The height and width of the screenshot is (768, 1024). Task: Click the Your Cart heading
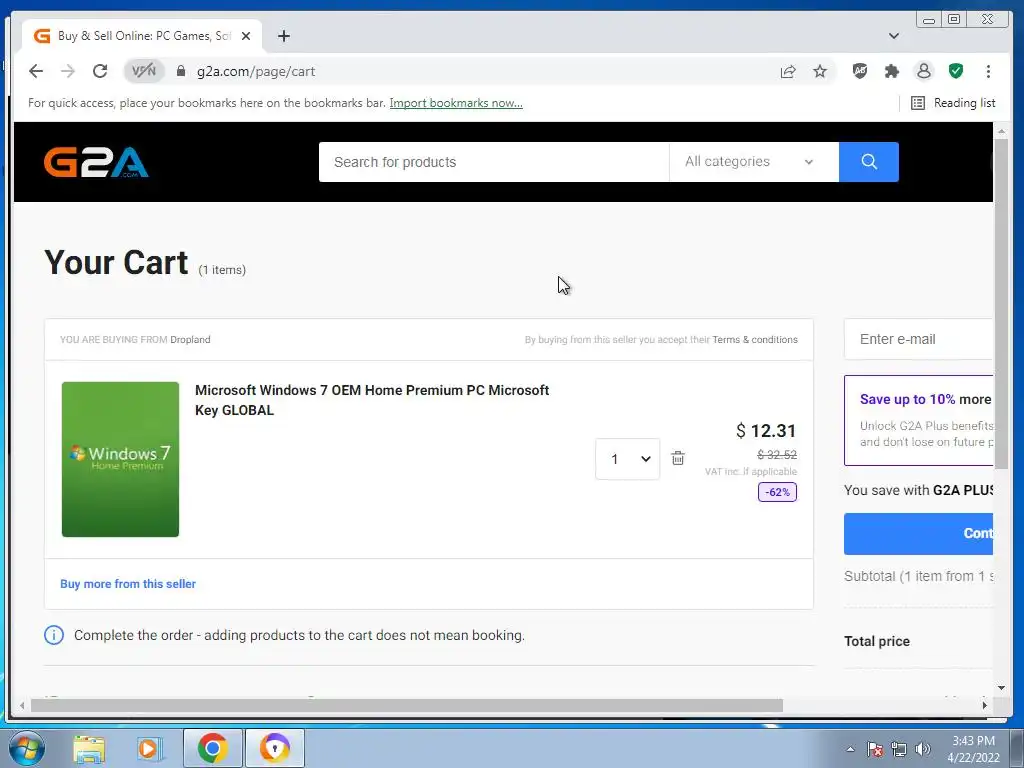[116, 263]
